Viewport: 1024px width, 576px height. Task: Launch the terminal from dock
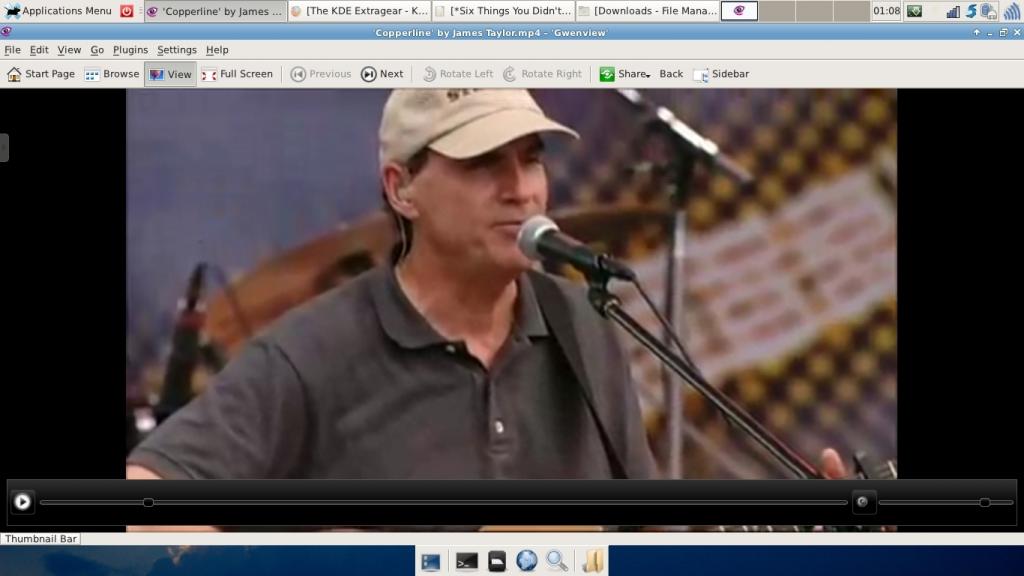466,561
